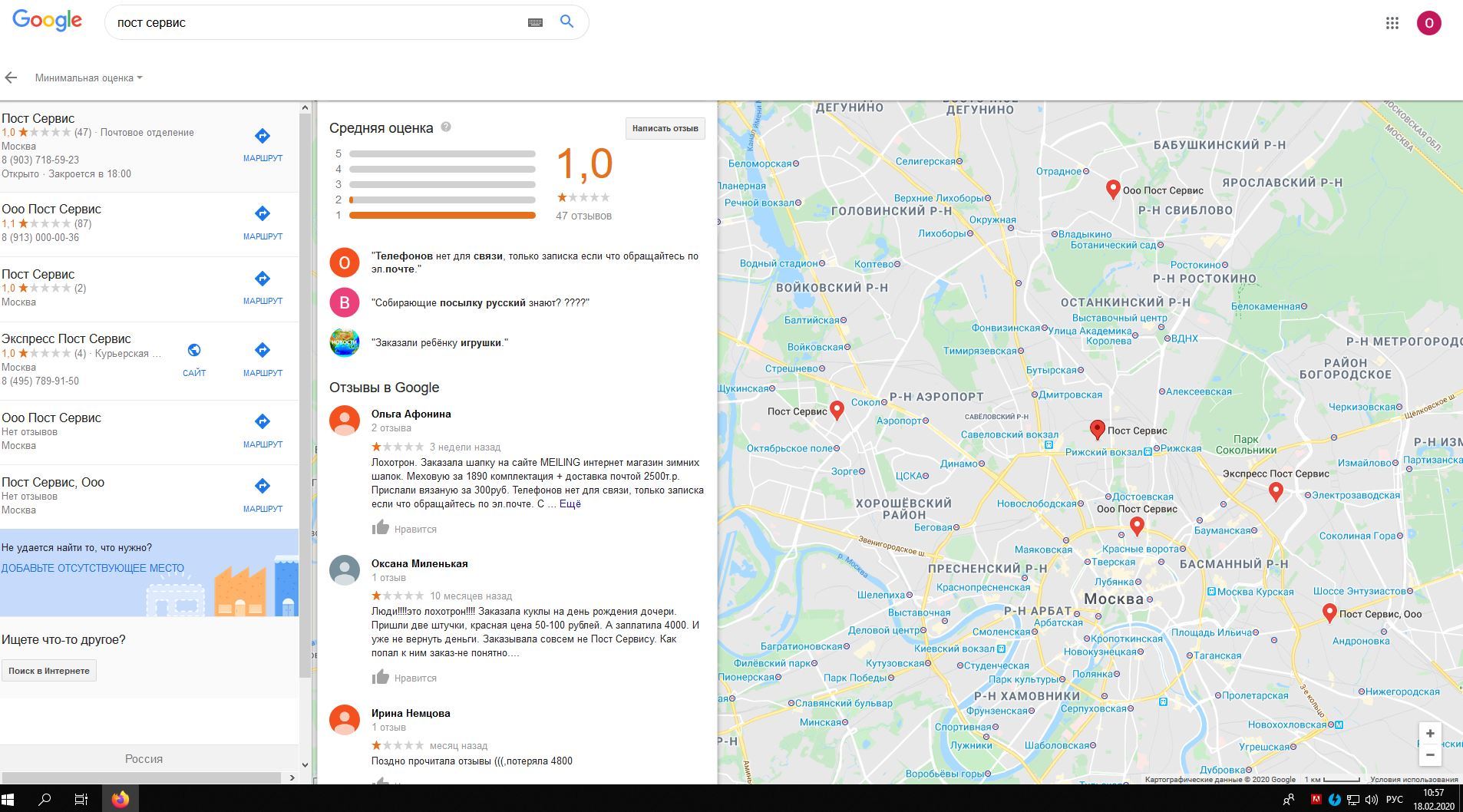Open the Ооо Пост Сервис listing without reviews
Viewport: 1463px width, 812px height.
[51, 418]
